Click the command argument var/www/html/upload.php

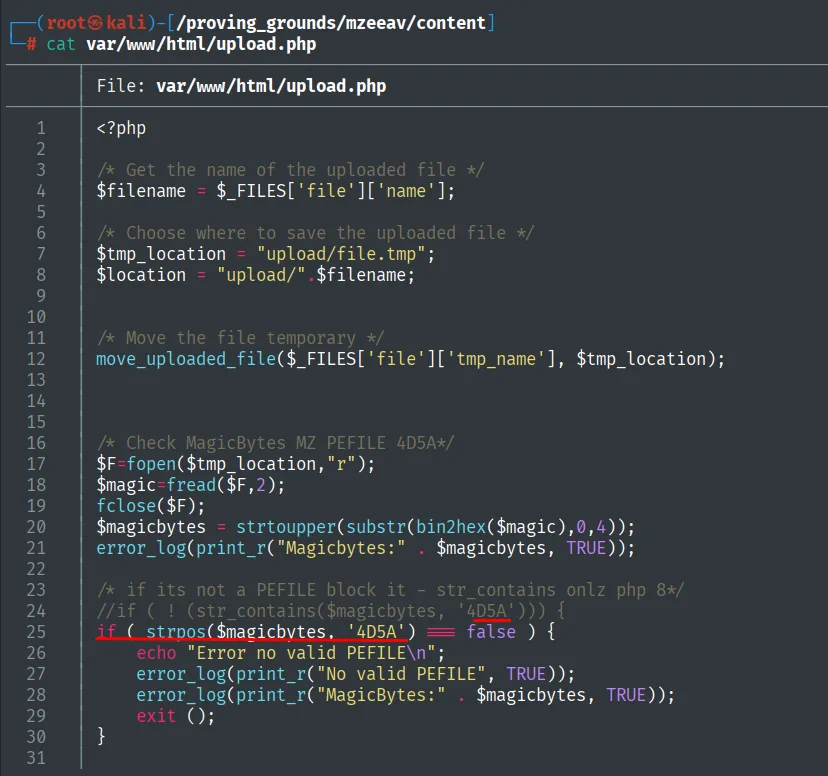201,44
